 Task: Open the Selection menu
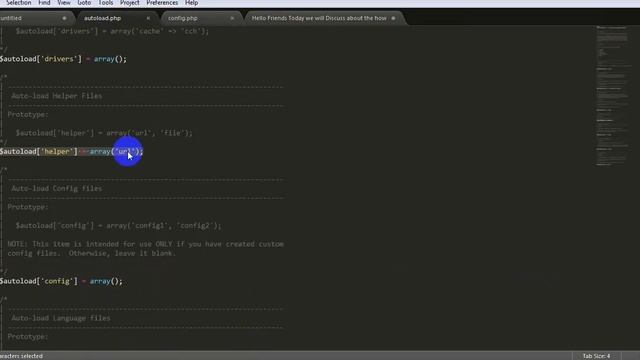pos(18,3)
